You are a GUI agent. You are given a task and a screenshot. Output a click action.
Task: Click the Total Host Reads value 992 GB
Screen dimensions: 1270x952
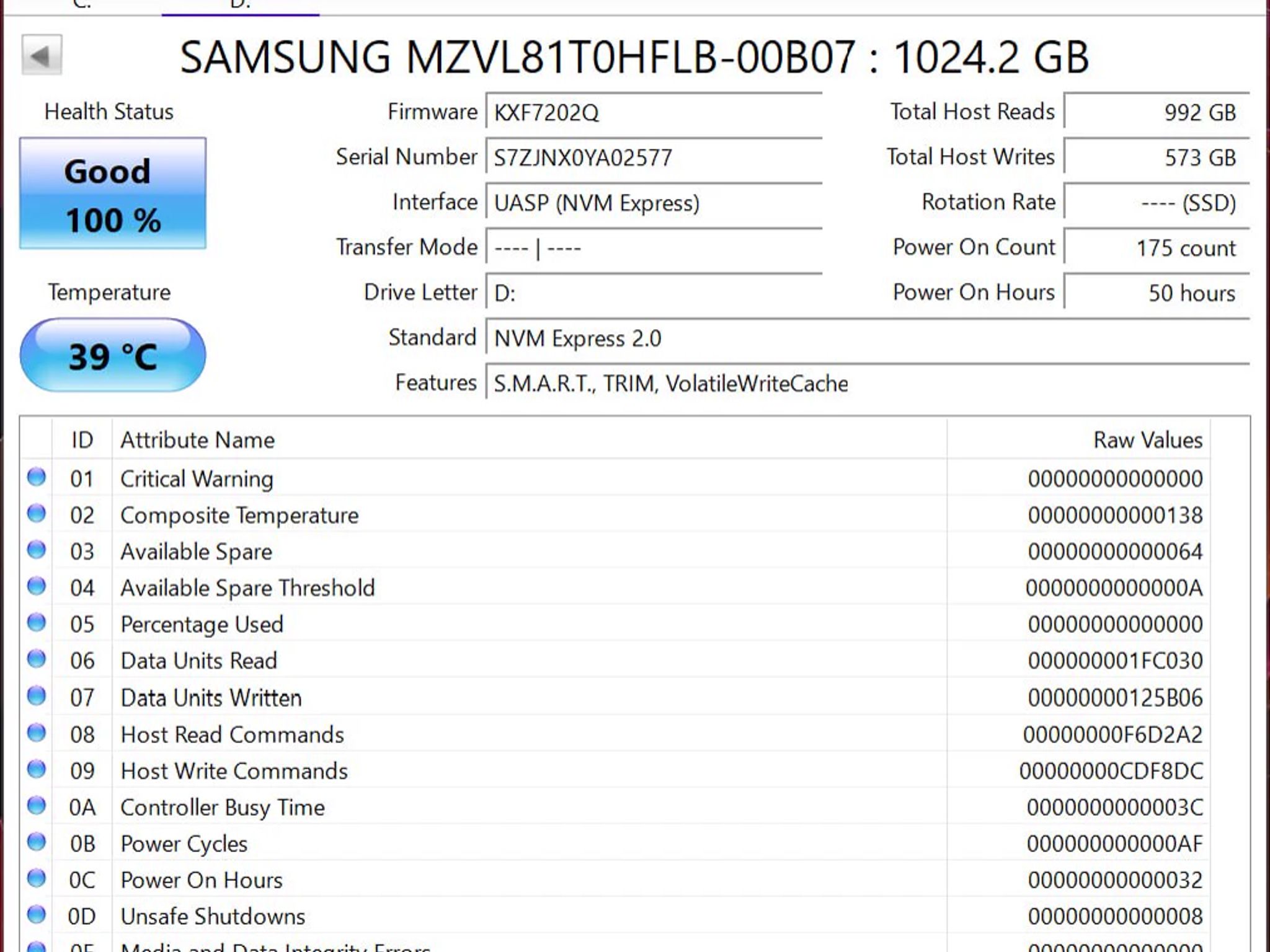pos(1157,112)
